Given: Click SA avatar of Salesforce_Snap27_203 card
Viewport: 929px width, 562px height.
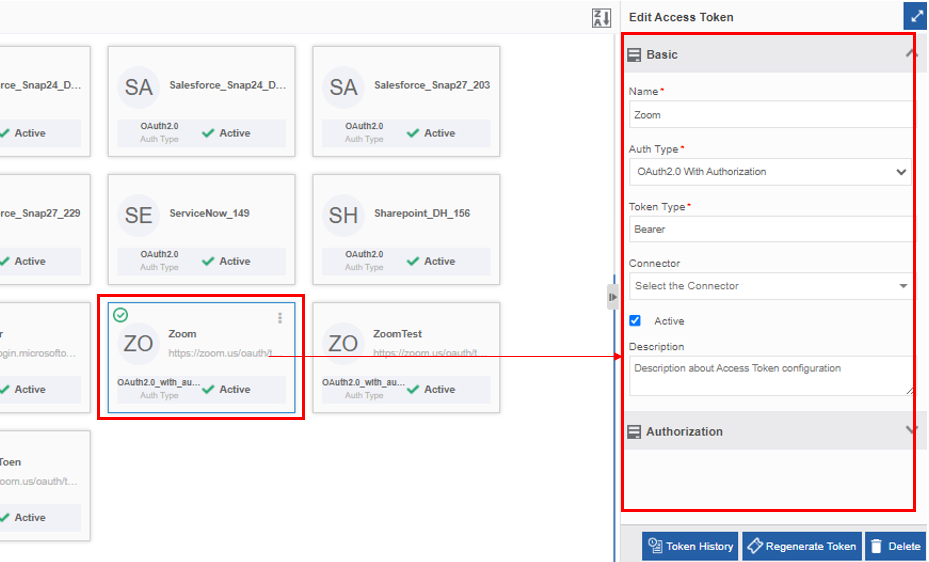Looking at the screenshot, I should click(343, 87).
